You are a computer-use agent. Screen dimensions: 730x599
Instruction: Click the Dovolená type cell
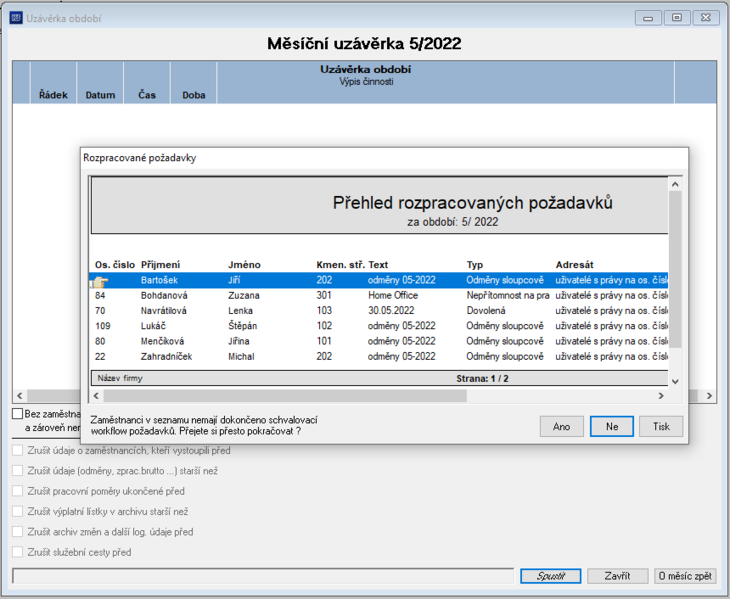coord(486,311)
